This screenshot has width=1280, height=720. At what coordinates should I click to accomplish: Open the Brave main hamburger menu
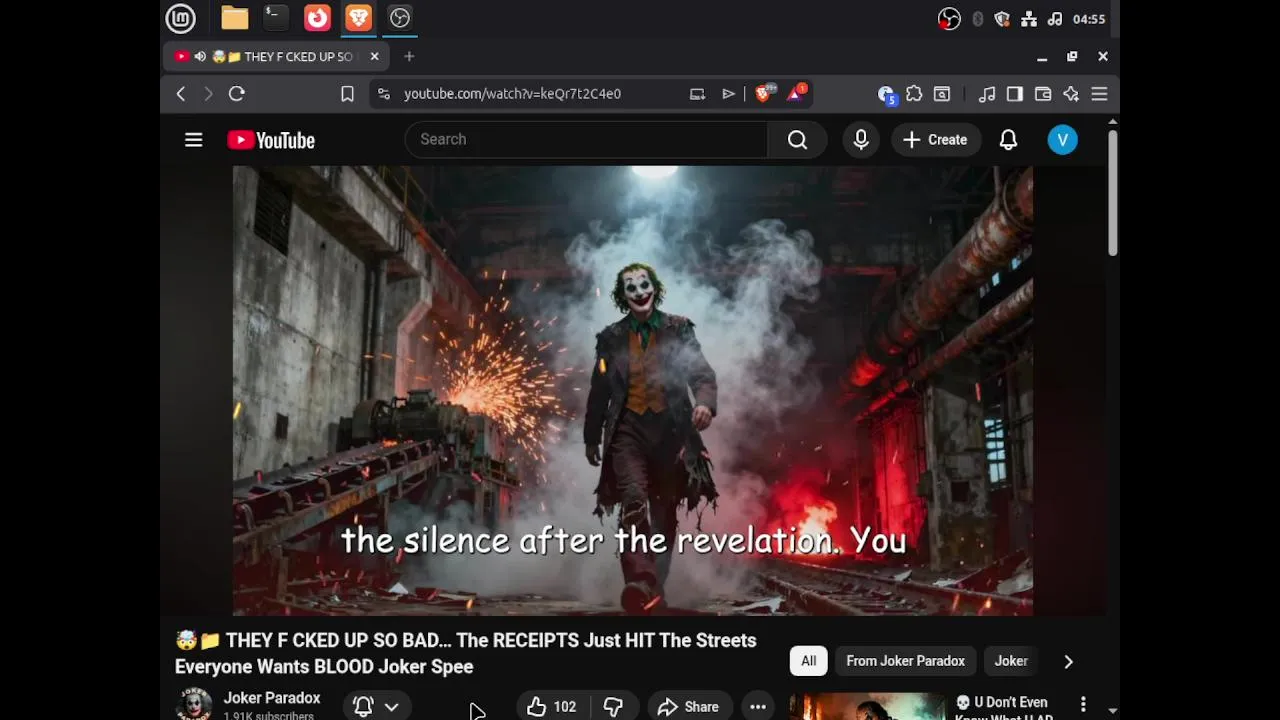[x=1099, y=93]
